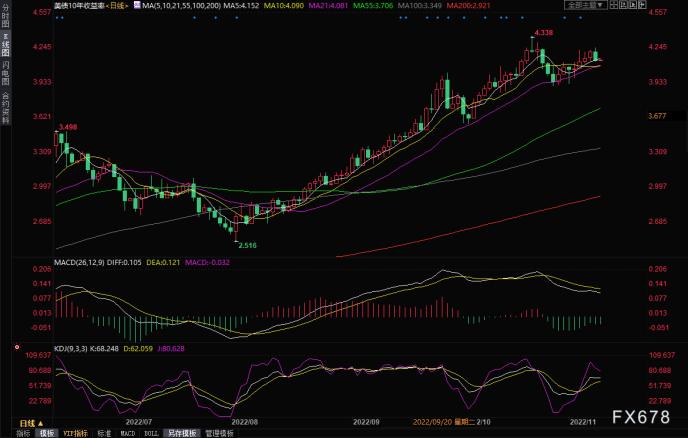
Task: Click the red MA200:2.921 label
Action: tap(468, 6)
